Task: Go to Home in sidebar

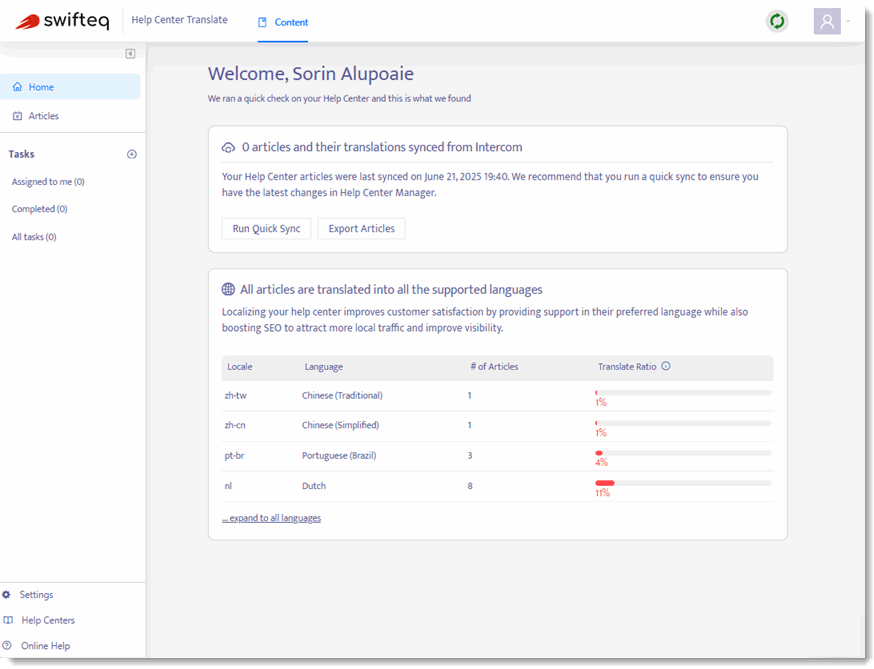Action: pos(70,87)
